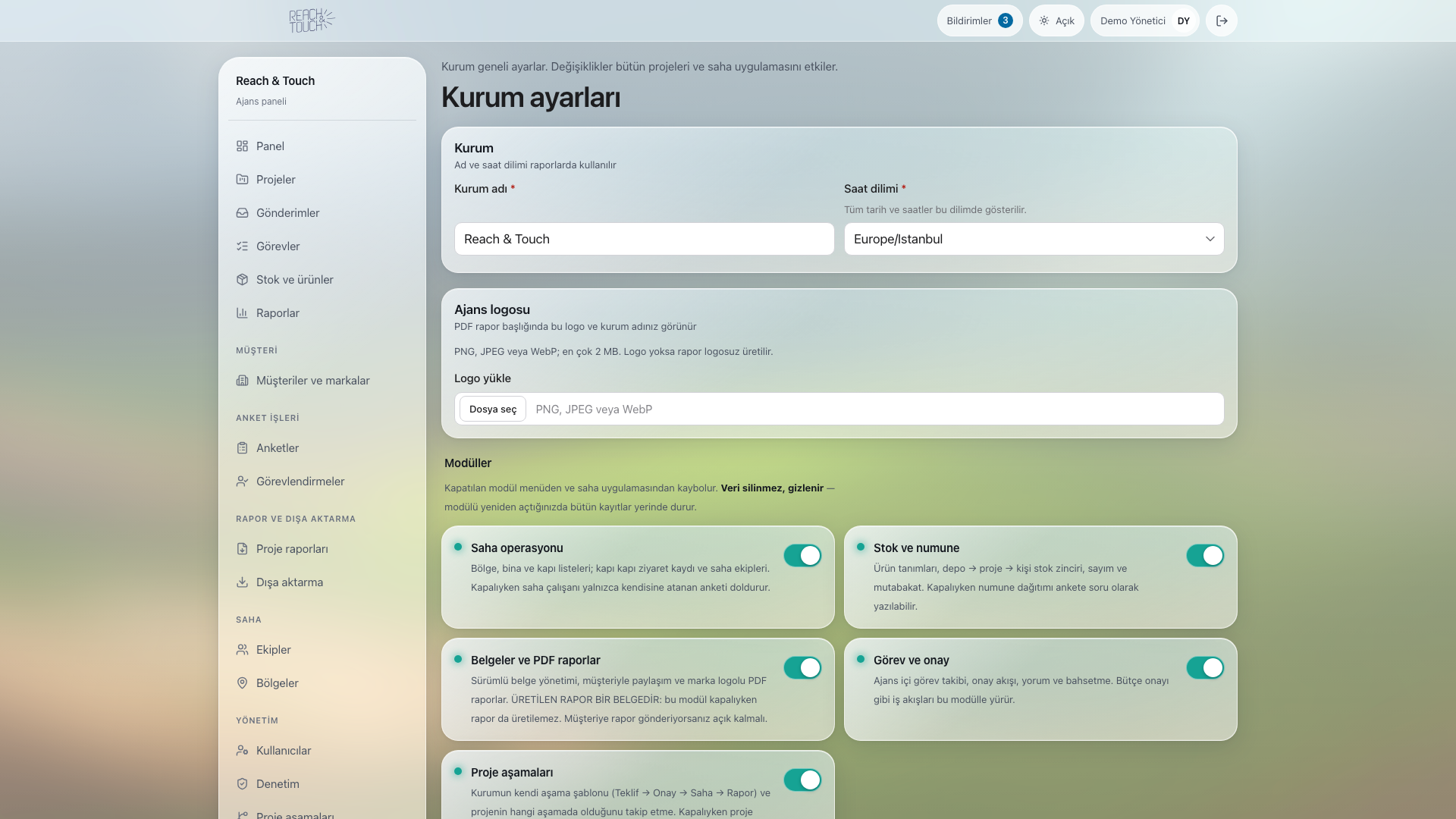Click the Görevler checklist icon
Image resolution: width=1456 pixels, height=819 pixels.
click(242, 246)
